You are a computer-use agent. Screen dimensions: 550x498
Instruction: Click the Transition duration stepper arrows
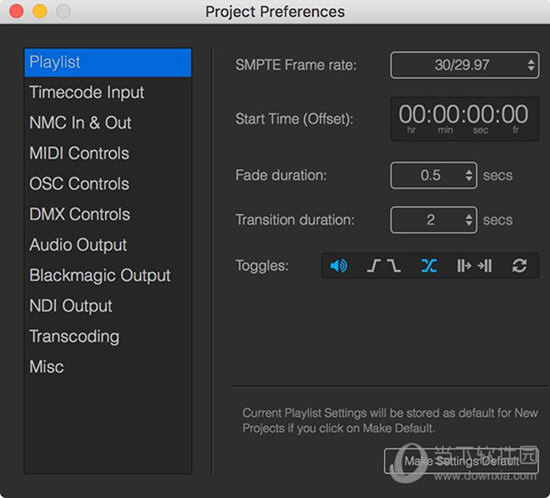click(469, 220)
